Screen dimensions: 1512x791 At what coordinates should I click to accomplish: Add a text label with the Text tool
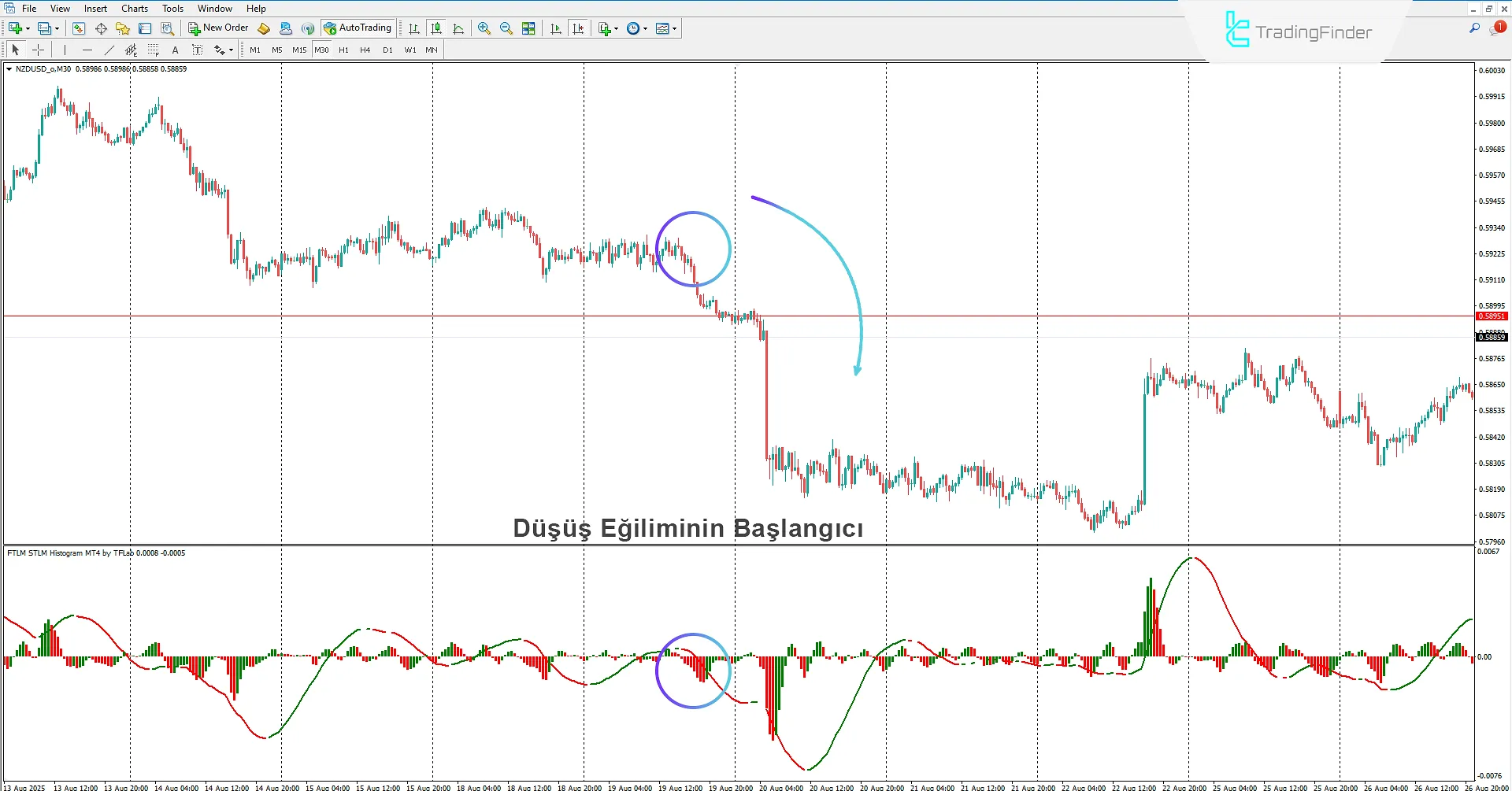(175, 50)
